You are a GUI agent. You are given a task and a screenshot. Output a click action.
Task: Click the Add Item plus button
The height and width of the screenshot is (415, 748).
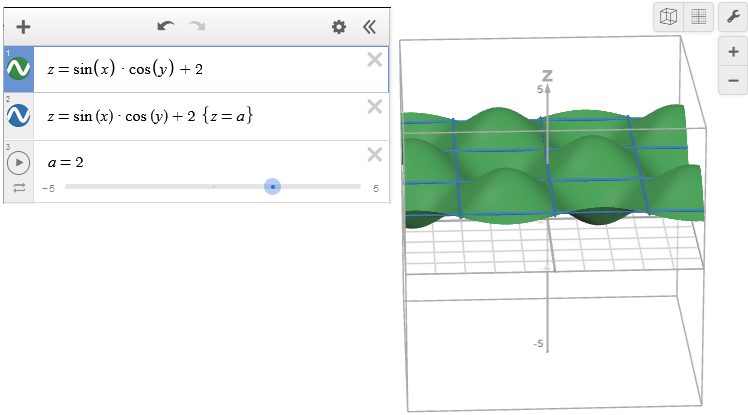[x=24, y=27]
